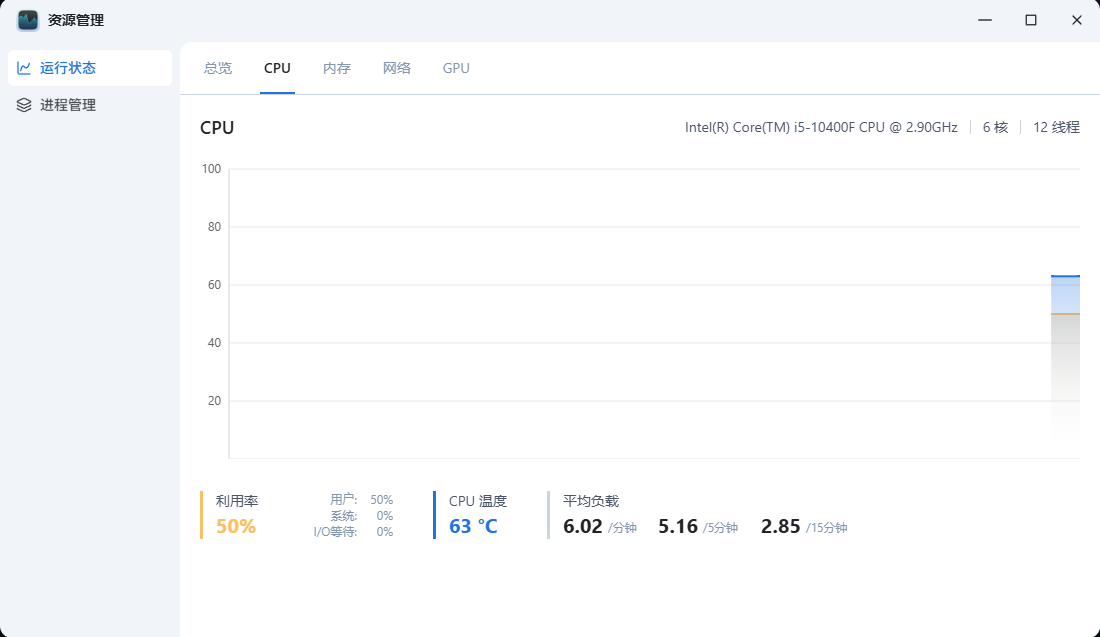The height and width of the screenshot is (637, 1100).
Task: Click the Intel Core i5-10400F processor label
Action: pos(821,127)
